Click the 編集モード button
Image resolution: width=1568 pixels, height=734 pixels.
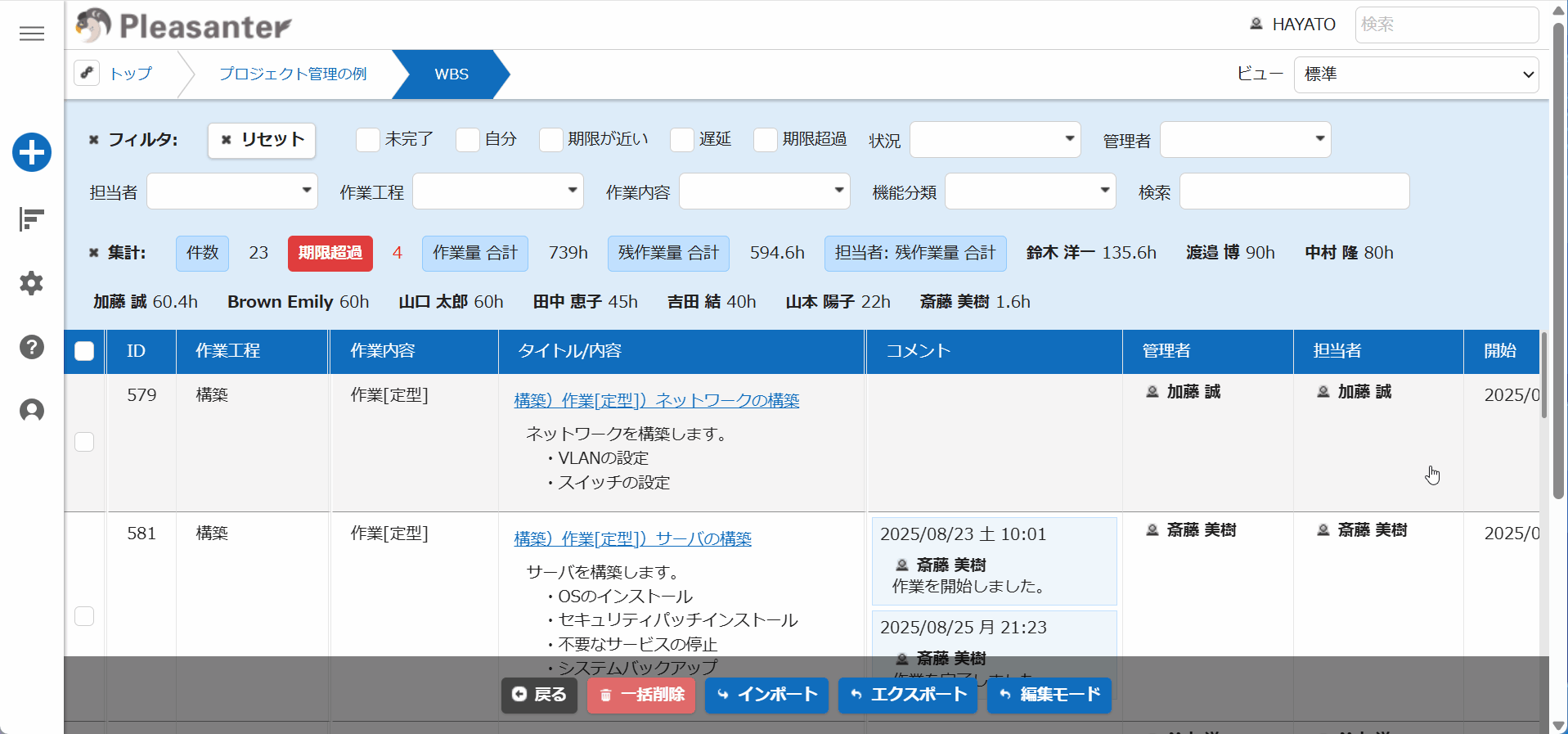pyautogui.click(x=1049, y=695)
